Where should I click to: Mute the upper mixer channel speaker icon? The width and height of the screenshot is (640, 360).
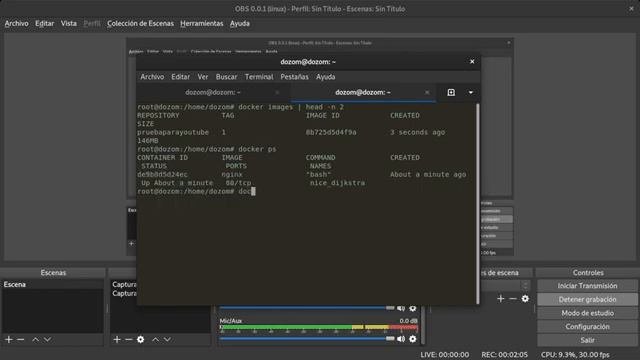tap(401, 308)
